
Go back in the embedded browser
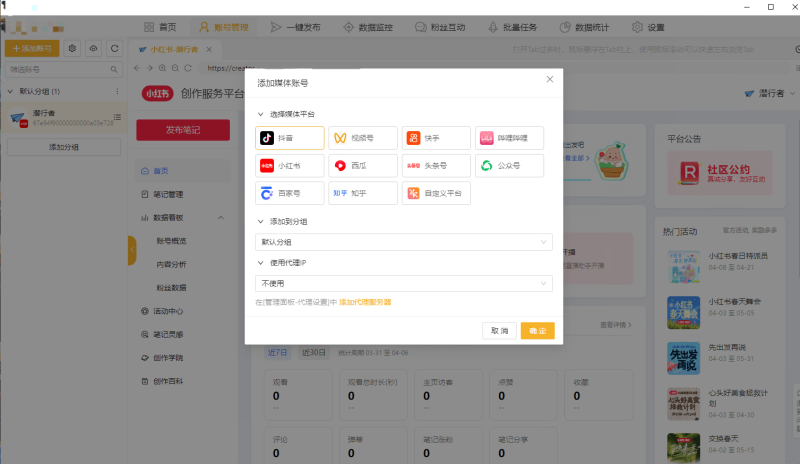137,68
